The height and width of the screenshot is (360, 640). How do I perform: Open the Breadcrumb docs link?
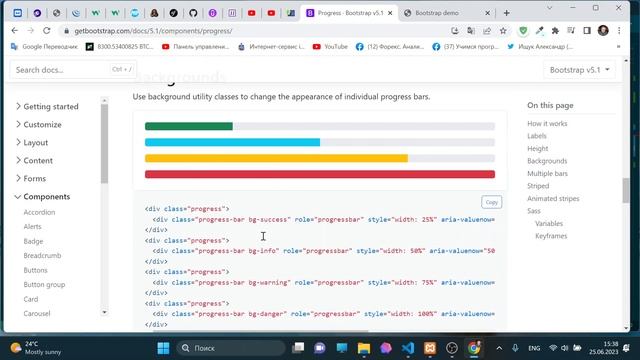click(x=42, y=256)
